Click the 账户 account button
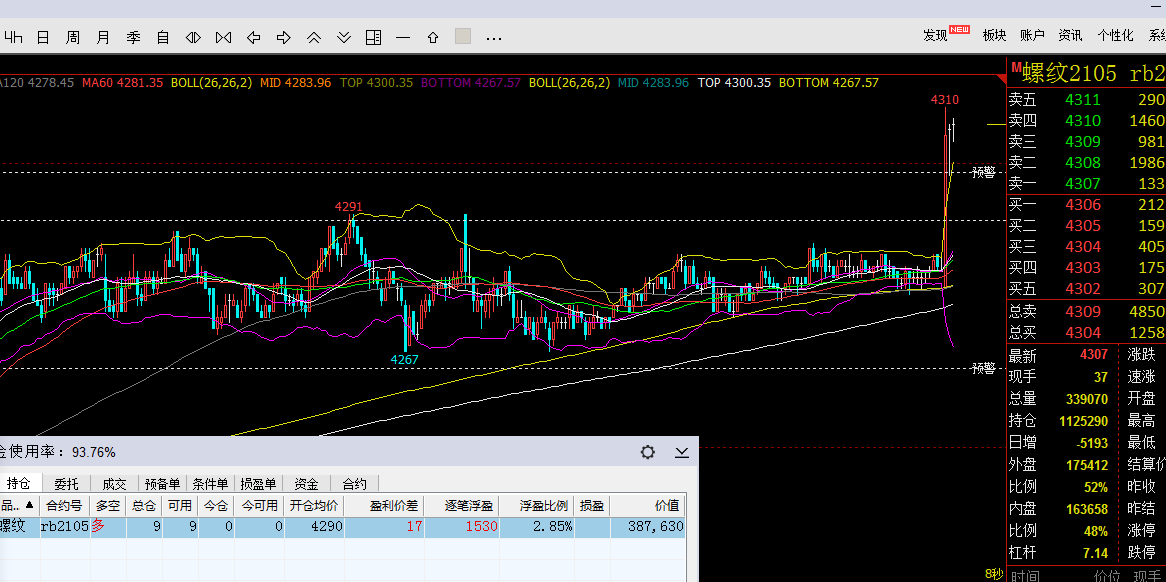The height and width of the screenshot is (582, 1166). [x=1032, y=35]
